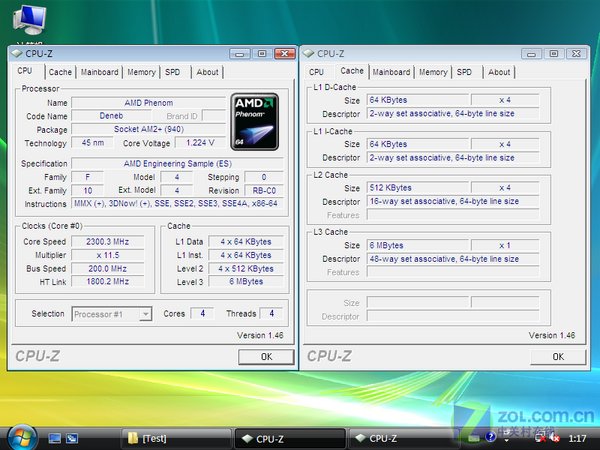Click the AMD Phenom logo image
The image size is (600, 450).
[x=254, y=122]
